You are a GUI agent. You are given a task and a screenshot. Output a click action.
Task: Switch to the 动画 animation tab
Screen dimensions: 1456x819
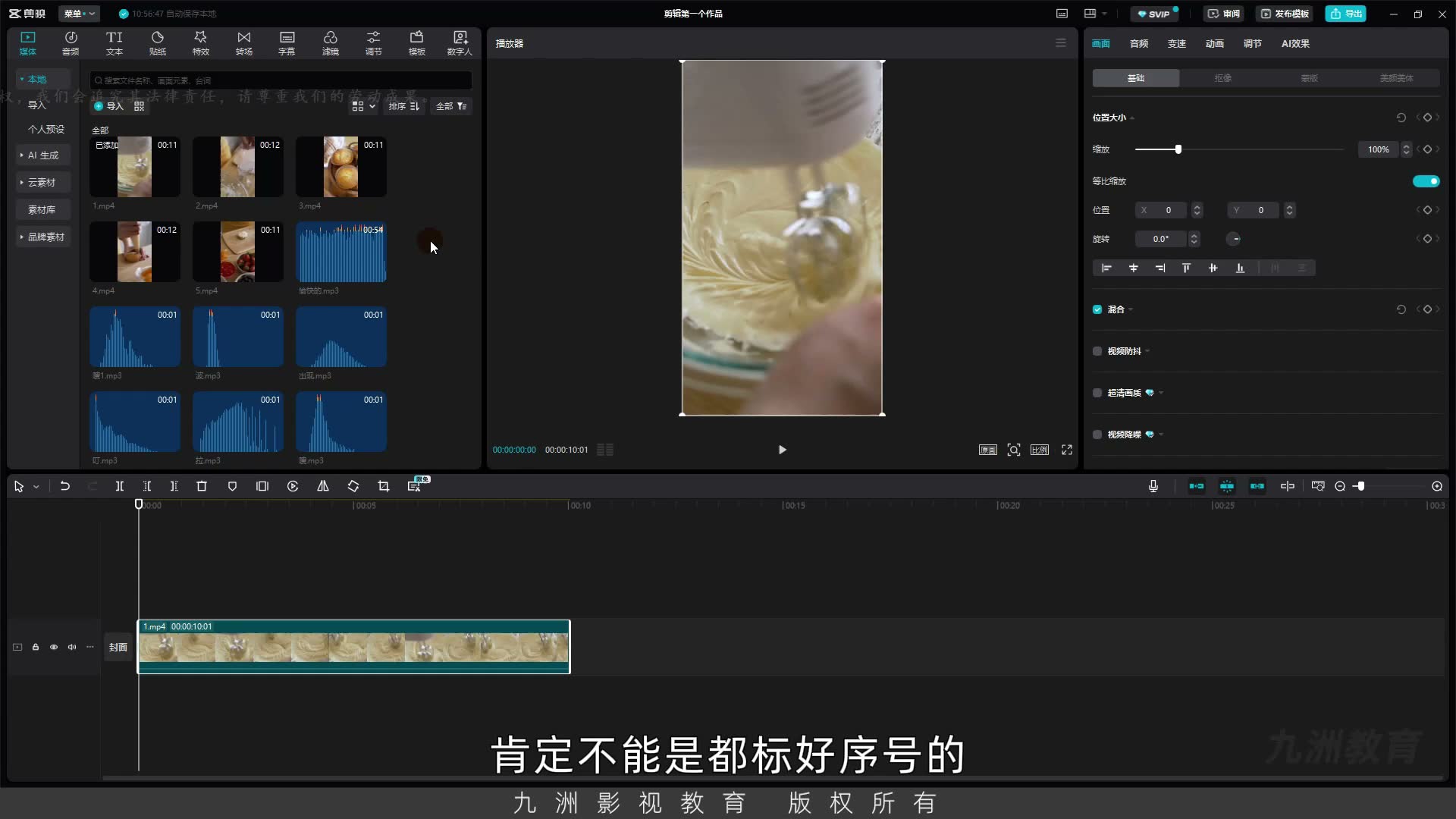coord(1214,43)
